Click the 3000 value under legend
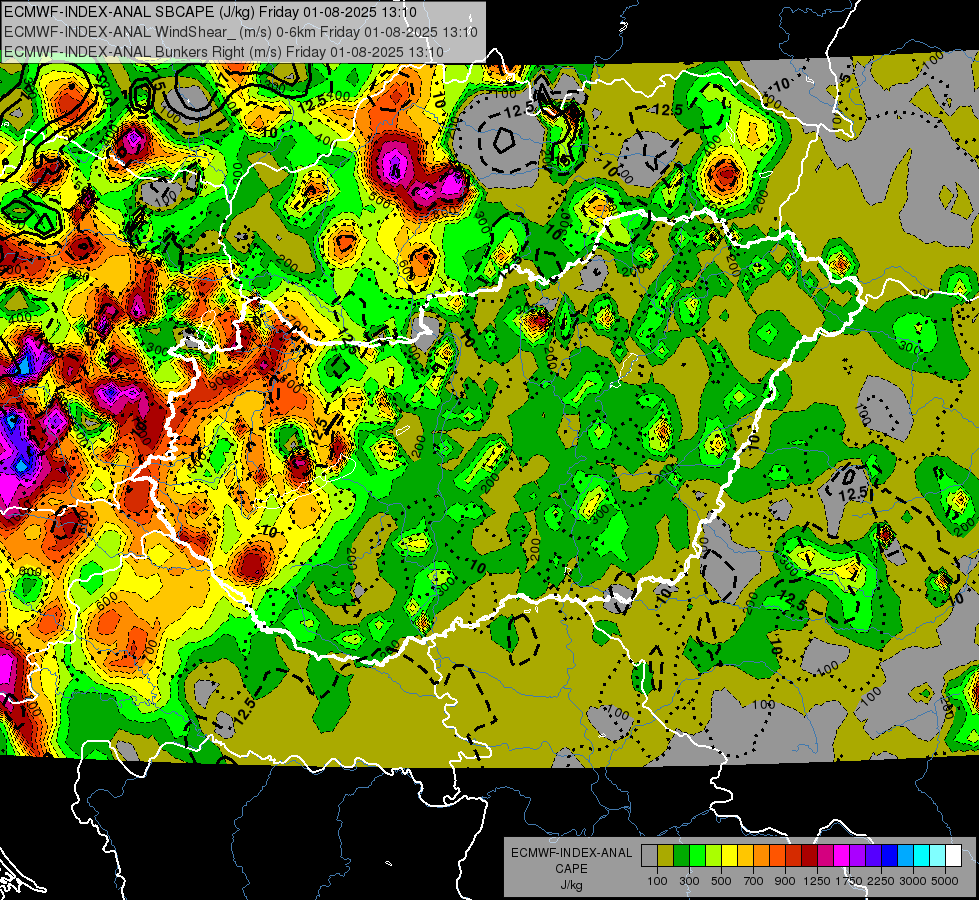 [x=913, y=881]
